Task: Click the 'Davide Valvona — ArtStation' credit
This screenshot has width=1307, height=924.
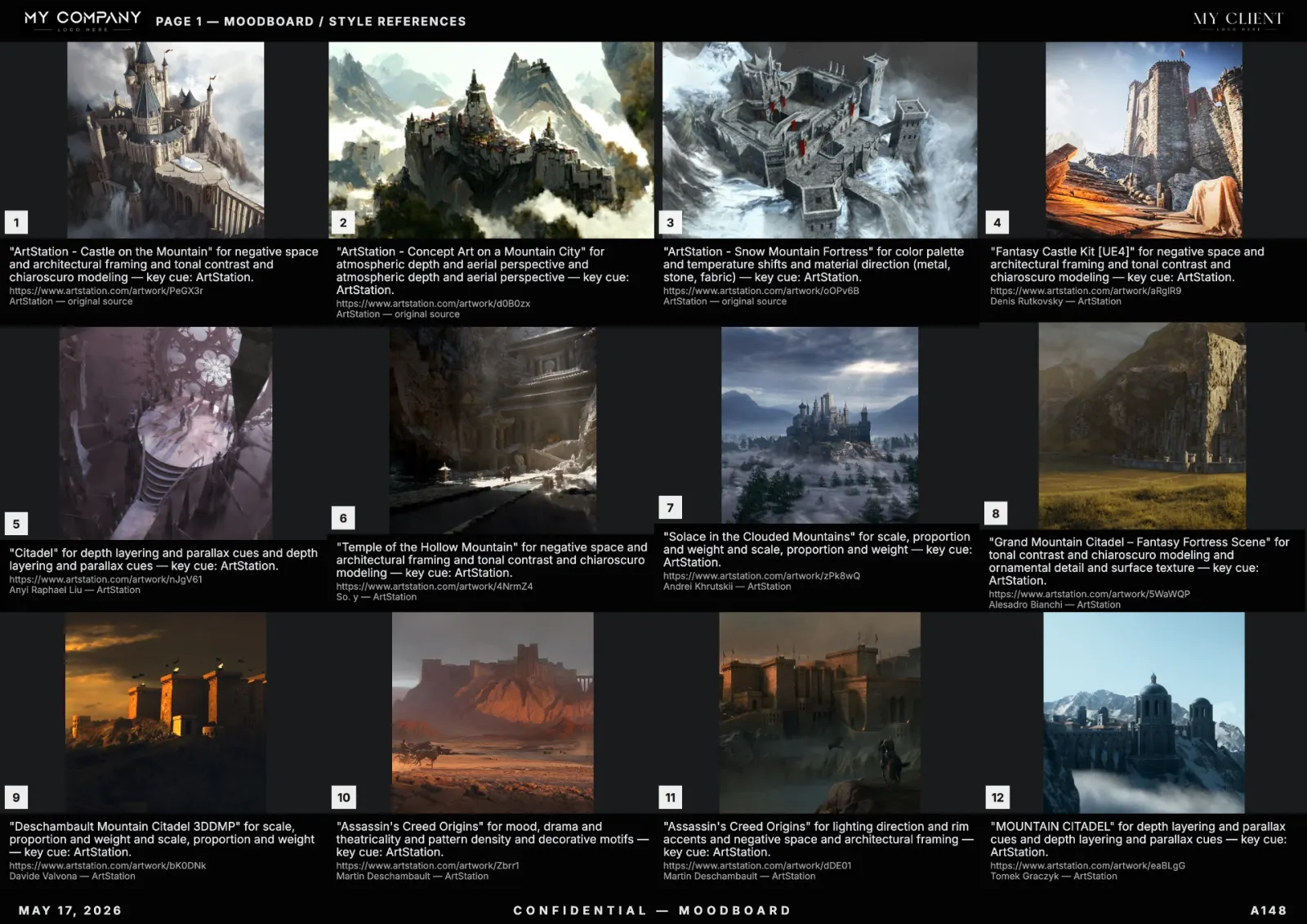Action: click(72, 877)
